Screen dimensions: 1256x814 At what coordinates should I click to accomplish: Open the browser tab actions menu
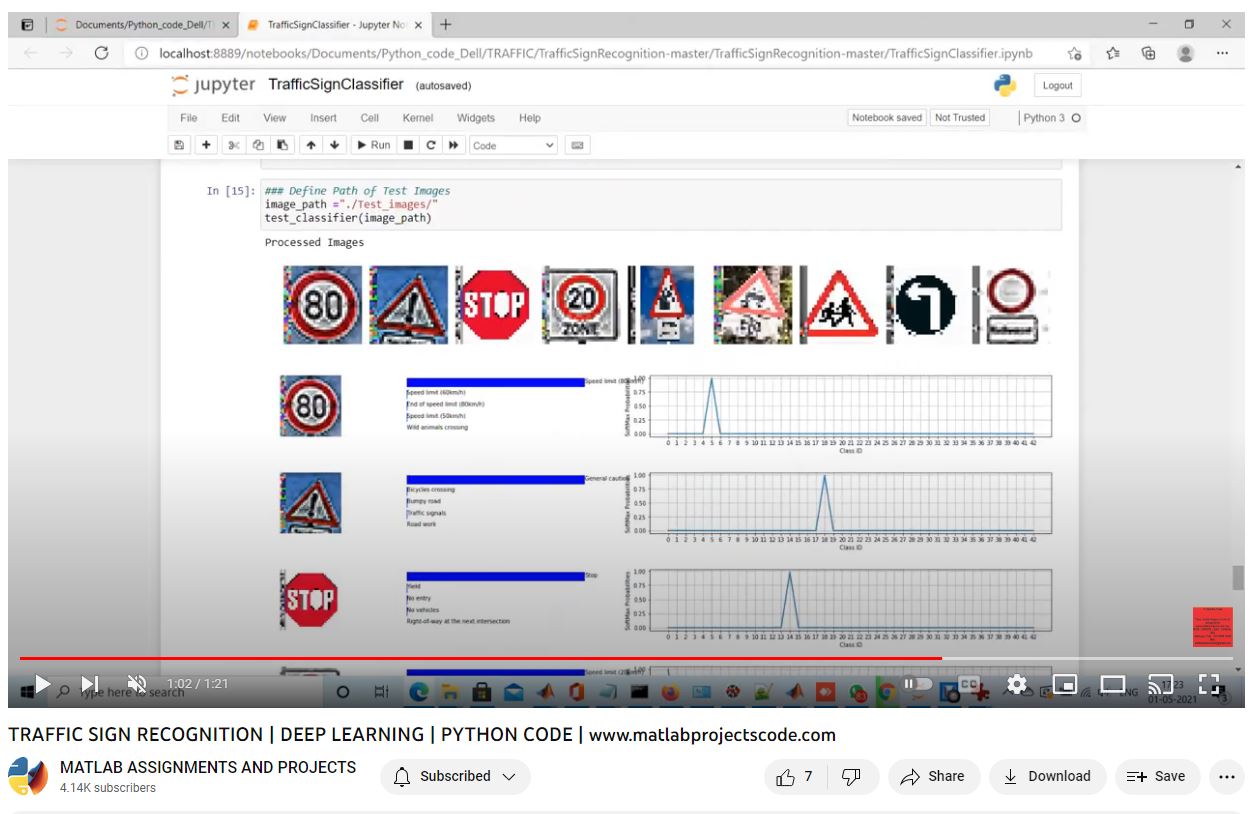[x=27, y=24]
